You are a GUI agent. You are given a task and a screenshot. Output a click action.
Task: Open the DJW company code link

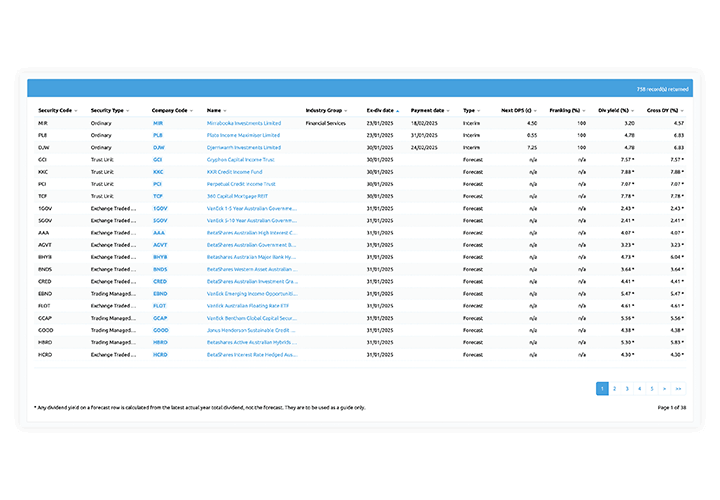click(158, 148)
